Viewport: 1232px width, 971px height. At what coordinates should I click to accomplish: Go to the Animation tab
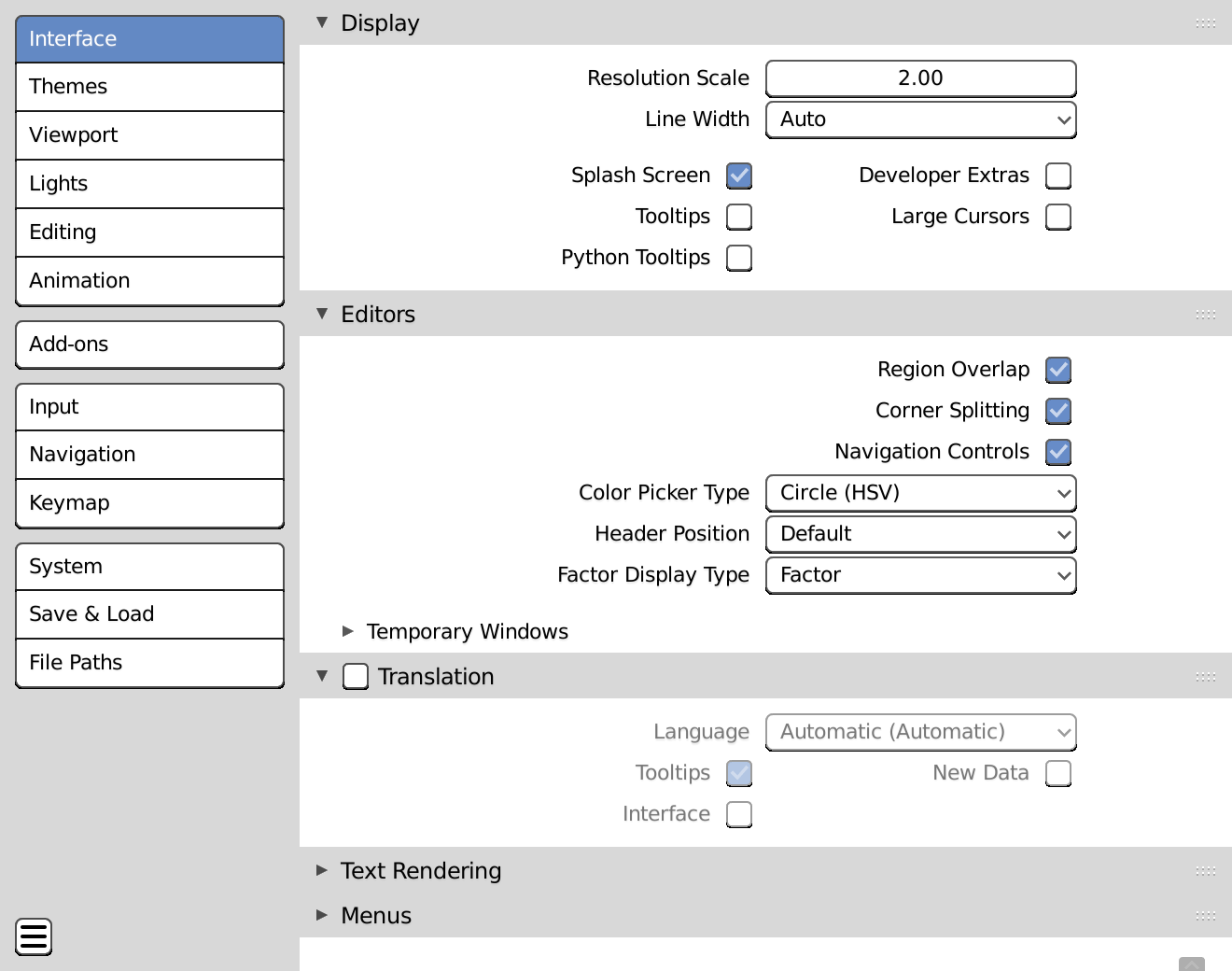pos(149,281)
